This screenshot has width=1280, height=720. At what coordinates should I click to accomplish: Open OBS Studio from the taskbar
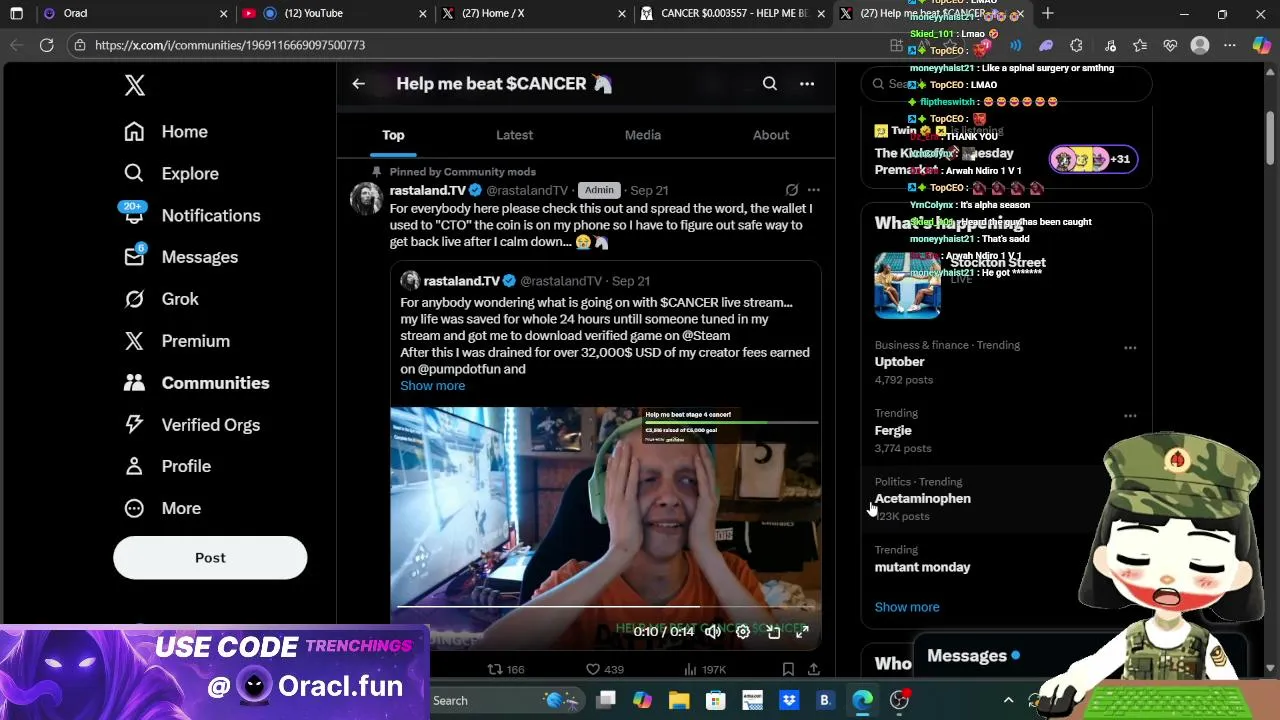point(899,700)
